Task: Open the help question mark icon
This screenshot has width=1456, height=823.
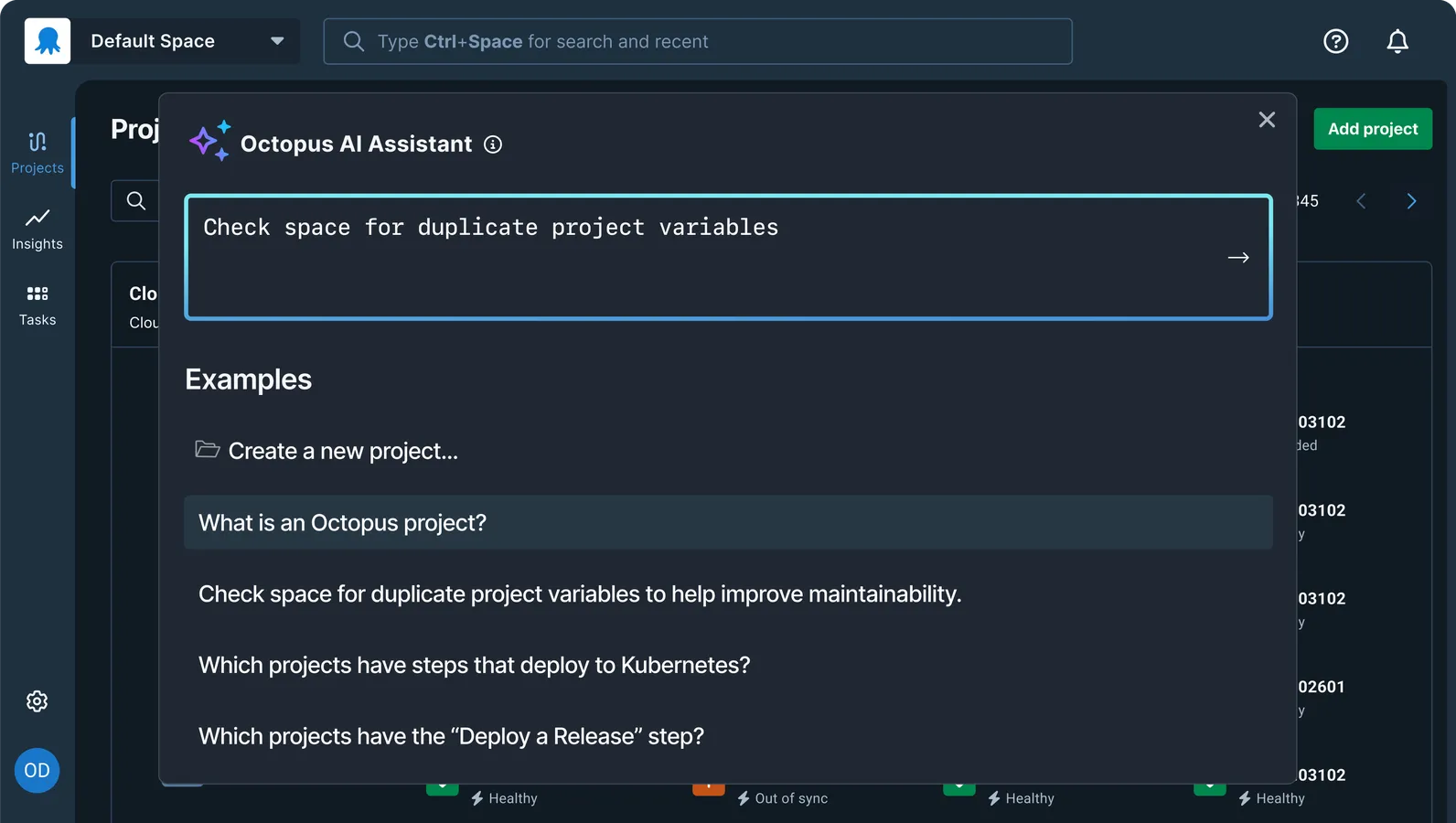Action: click(1336, 41)
